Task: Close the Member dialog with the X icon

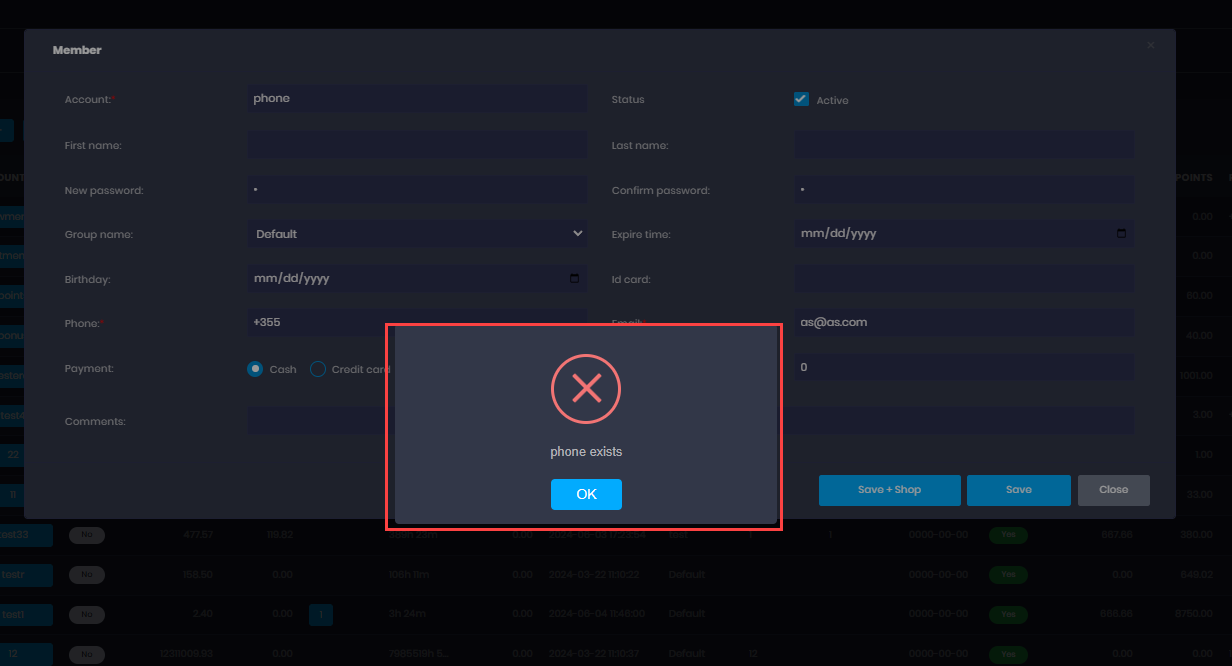Action: pyautogui.click(x=1150, y=45)
